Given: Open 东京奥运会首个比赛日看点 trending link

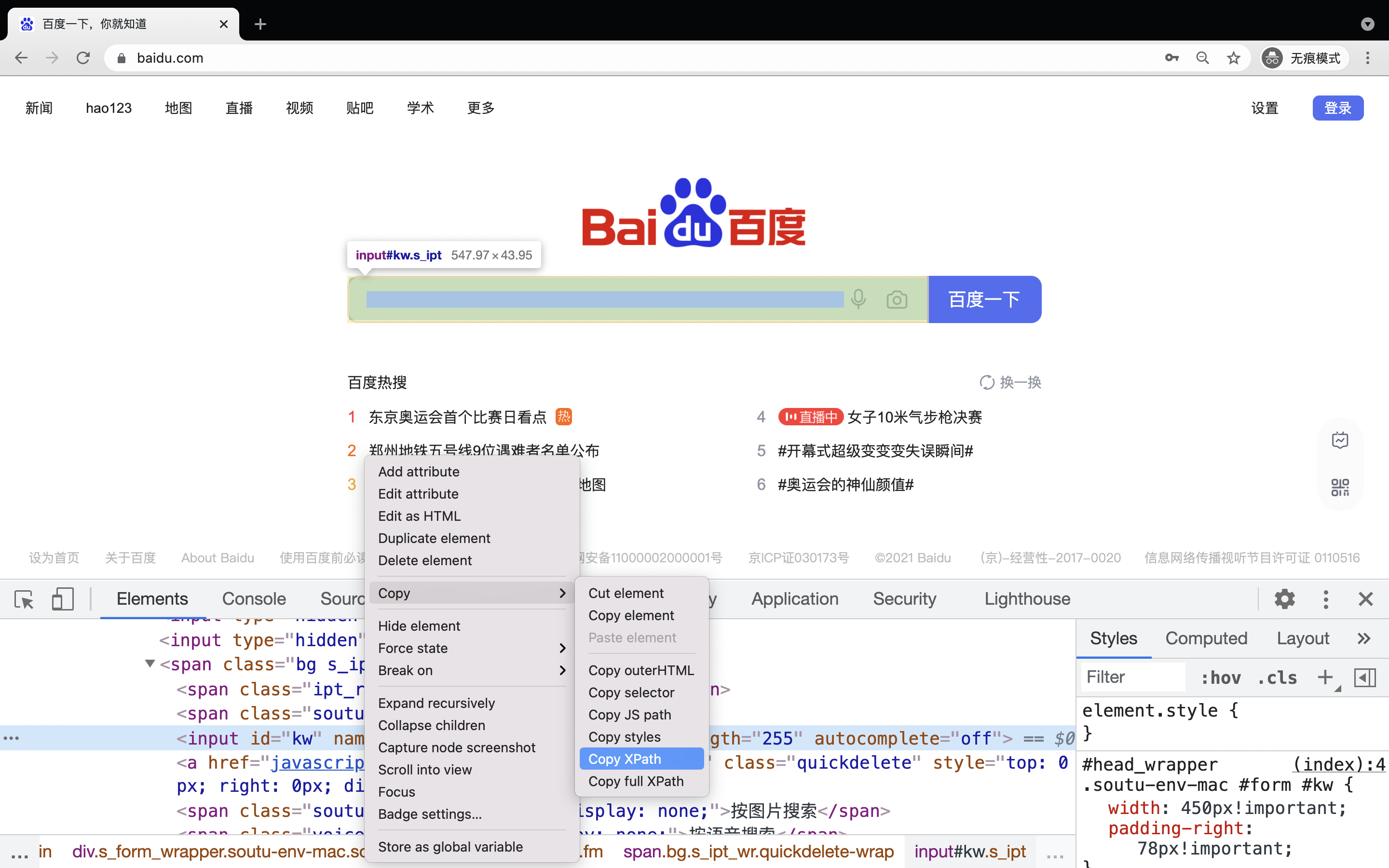Looking at the screenshot, I should tap(457, 417).
